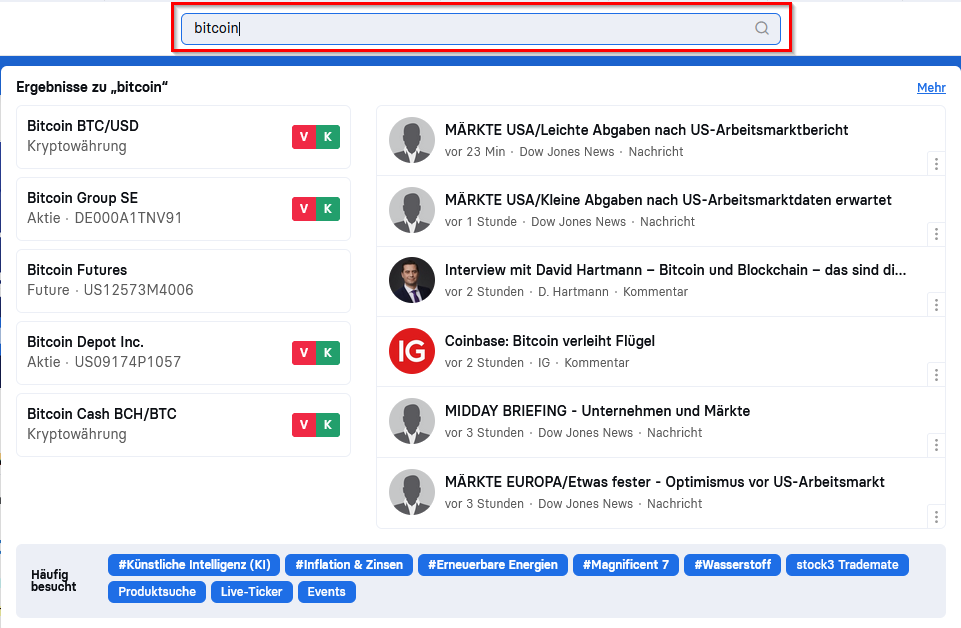Select #Magnificent 7 tag
Image resolution: width=961 pixels, height=628 pixels.
coord(626,565)
